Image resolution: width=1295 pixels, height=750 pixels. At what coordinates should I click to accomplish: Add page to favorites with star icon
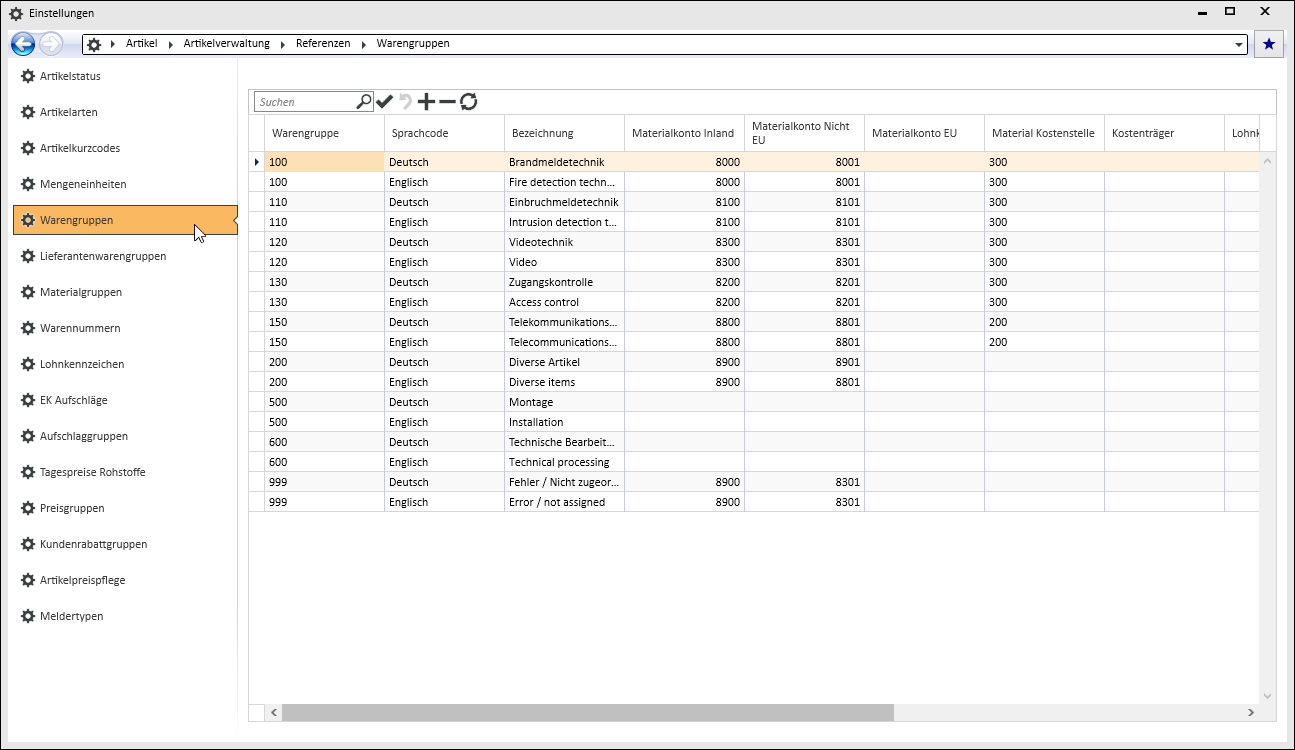pyautogui.click(x=1269, y=44)
